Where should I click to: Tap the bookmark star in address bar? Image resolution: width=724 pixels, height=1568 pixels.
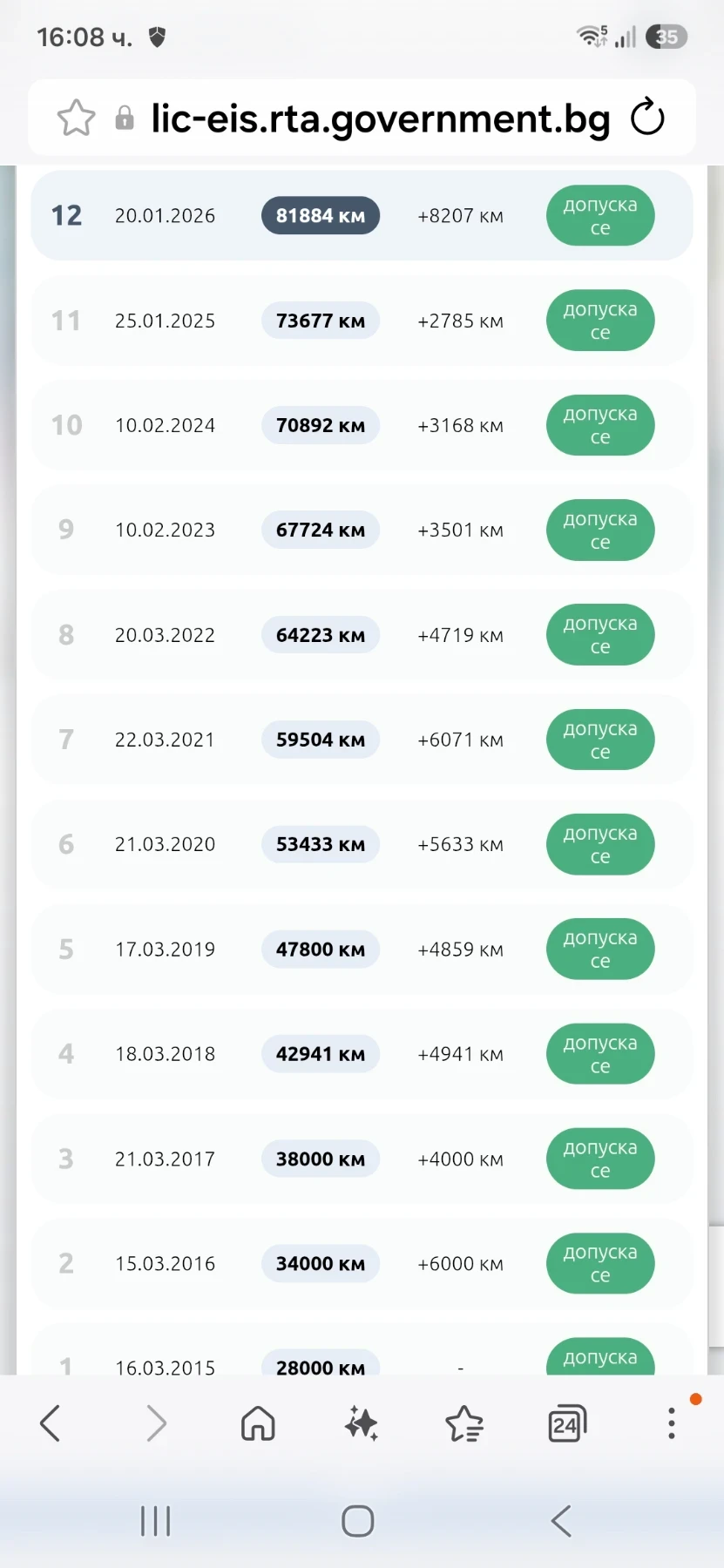(76, 118)
